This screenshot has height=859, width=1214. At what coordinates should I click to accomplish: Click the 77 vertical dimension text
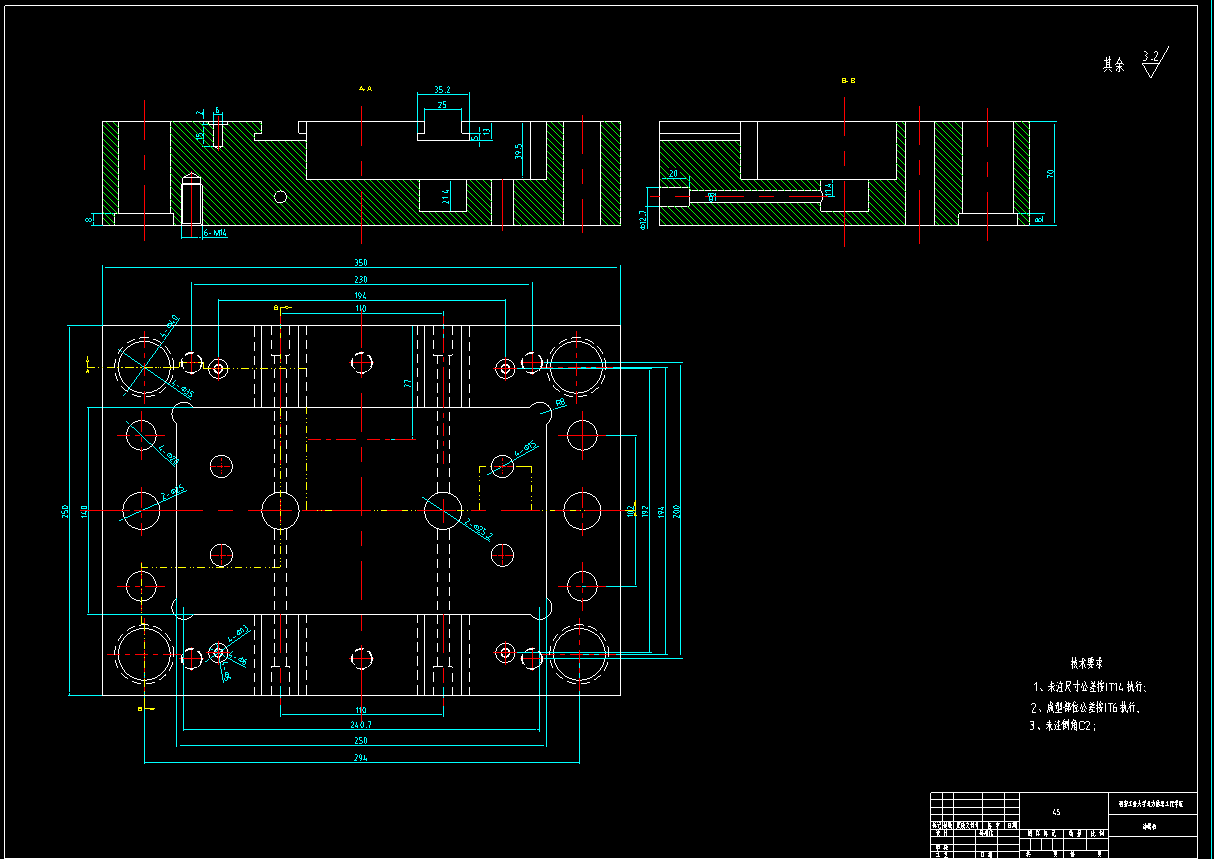pyautogui.click(x=408, y=382)
